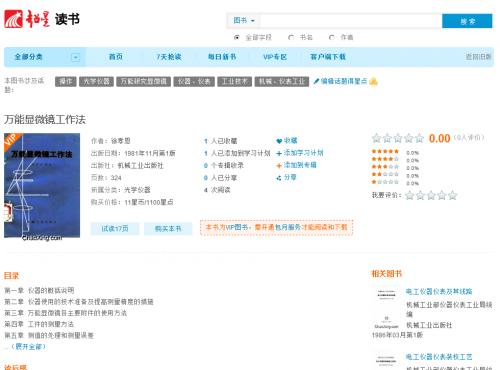The width and height of the screenshot is (500, 370).
Task: Open the 每日新书 tab
Action: [222, 57]
